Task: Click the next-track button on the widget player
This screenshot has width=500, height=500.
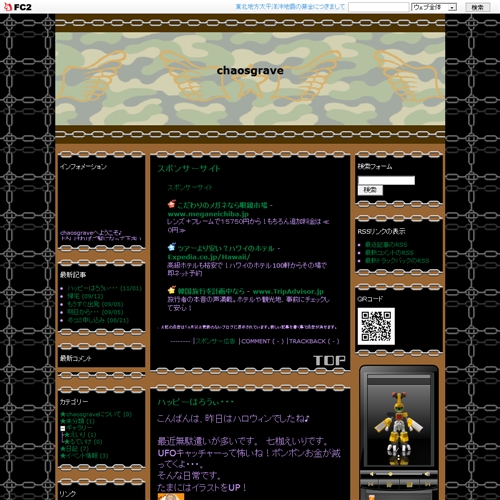Action: (428, 484)
